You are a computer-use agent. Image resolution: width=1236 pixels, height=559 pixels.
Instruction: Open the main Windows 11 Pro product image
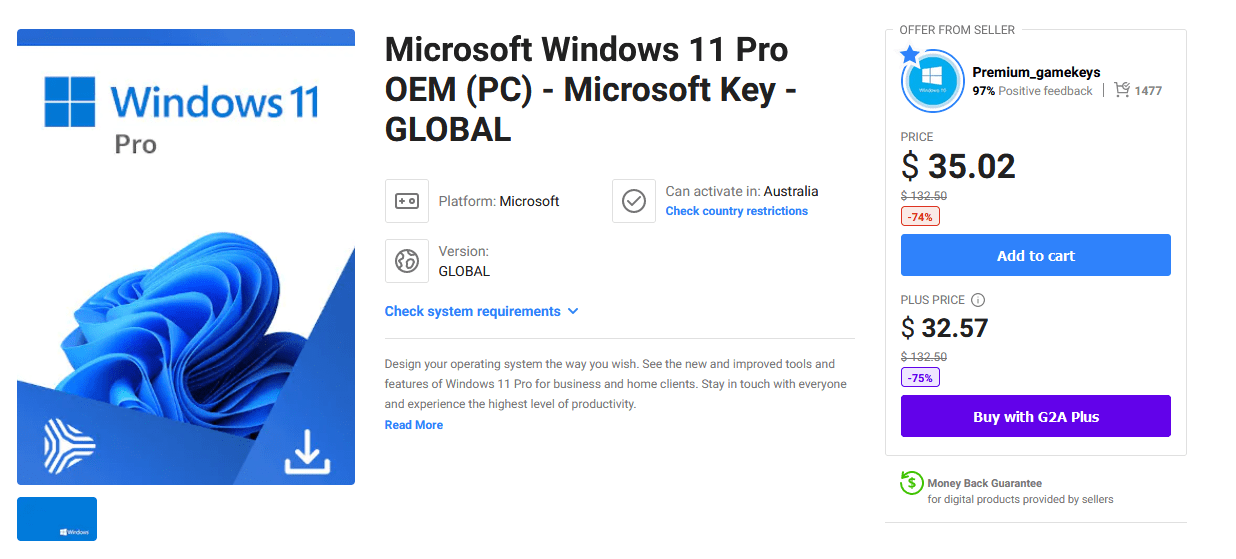(186, 257)
